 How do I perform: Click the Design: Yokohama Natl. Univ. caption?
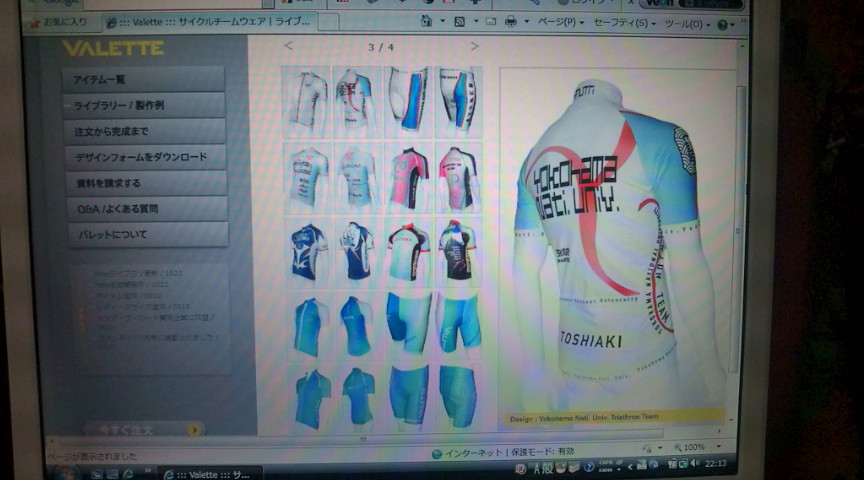[x=584, y=418]
